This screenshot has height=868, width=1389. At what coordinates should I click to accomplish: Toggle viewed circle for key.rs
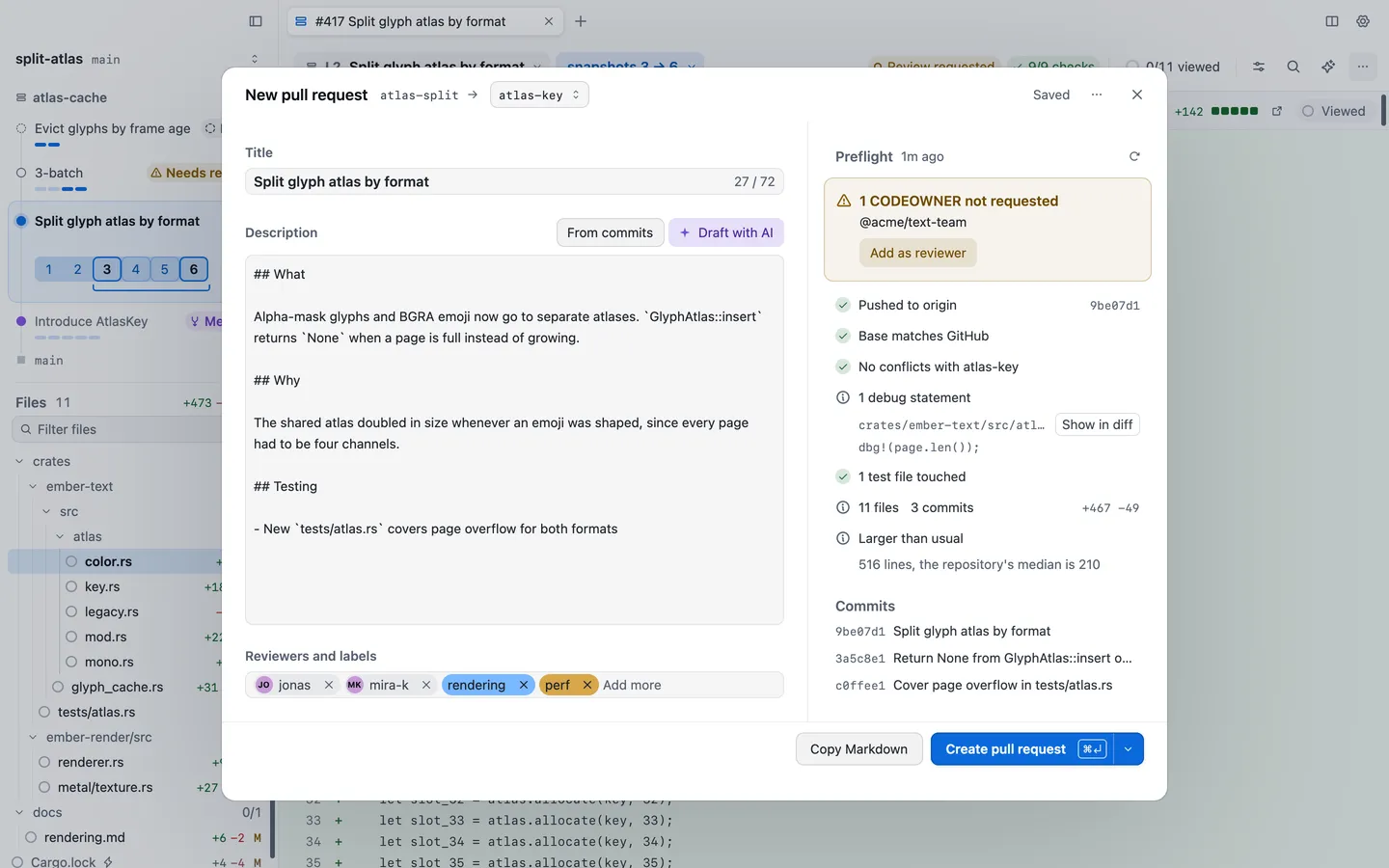click(x=71, y=586)
